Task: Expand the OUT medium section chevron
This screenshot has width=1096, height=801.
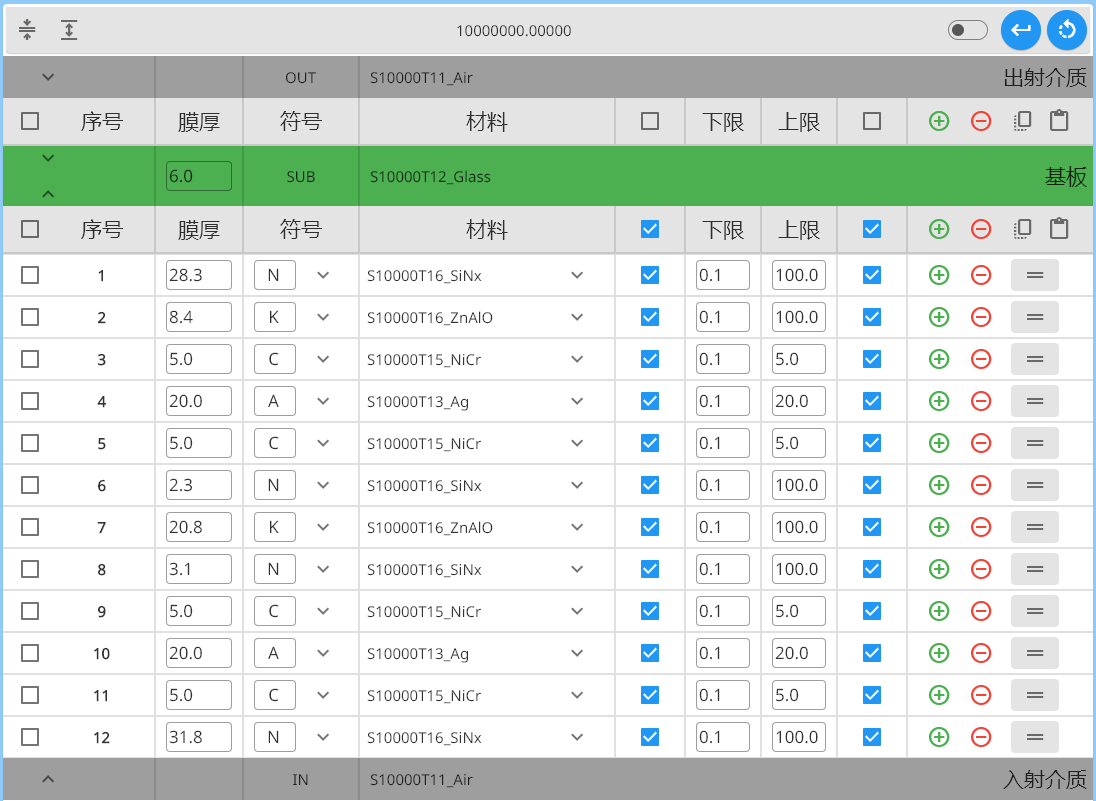Action: pos(48,77)
